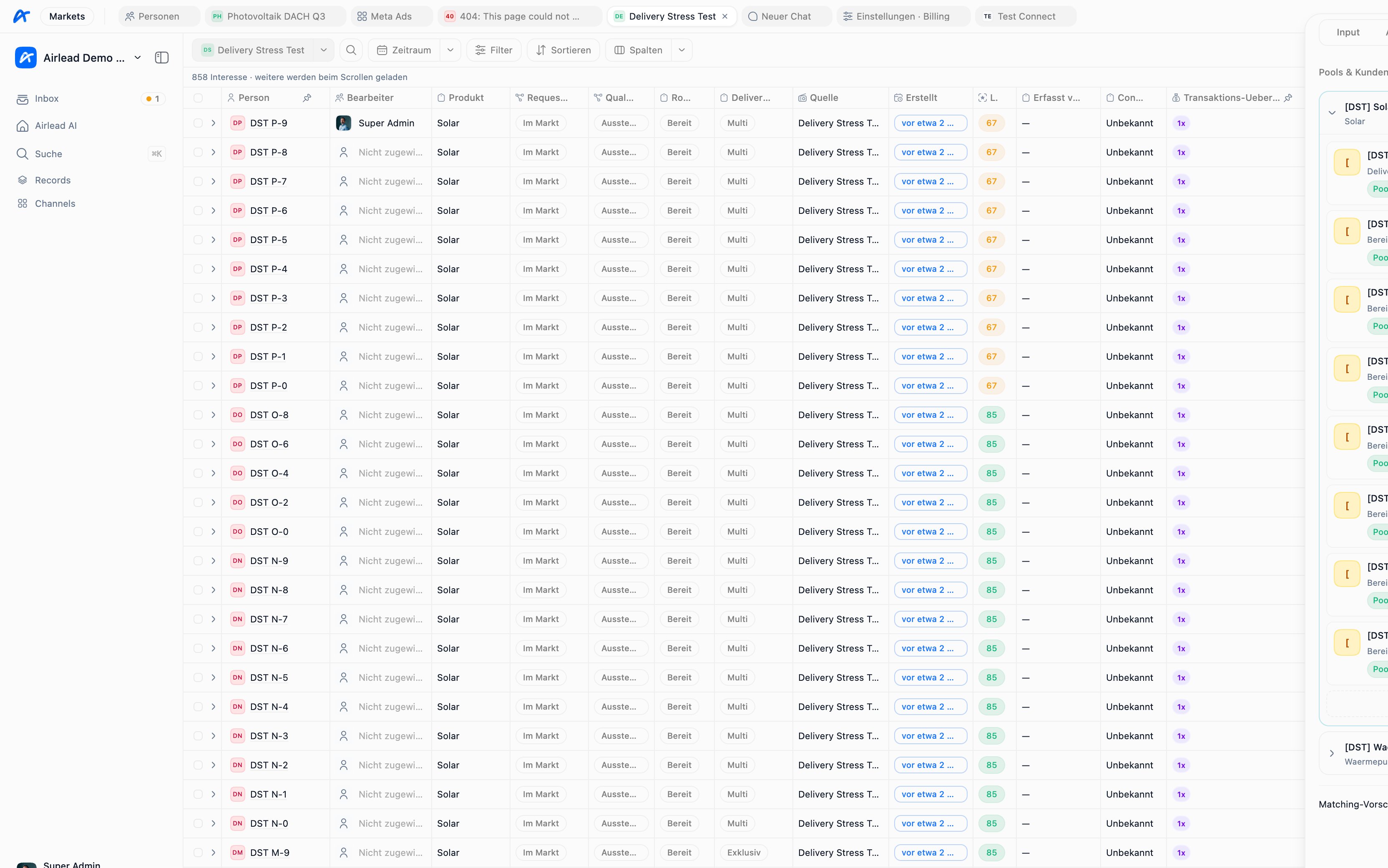The image size is (1388, 868).
Task: Click unassigned person icon in DST P-8 row
Action: (343, 152)
